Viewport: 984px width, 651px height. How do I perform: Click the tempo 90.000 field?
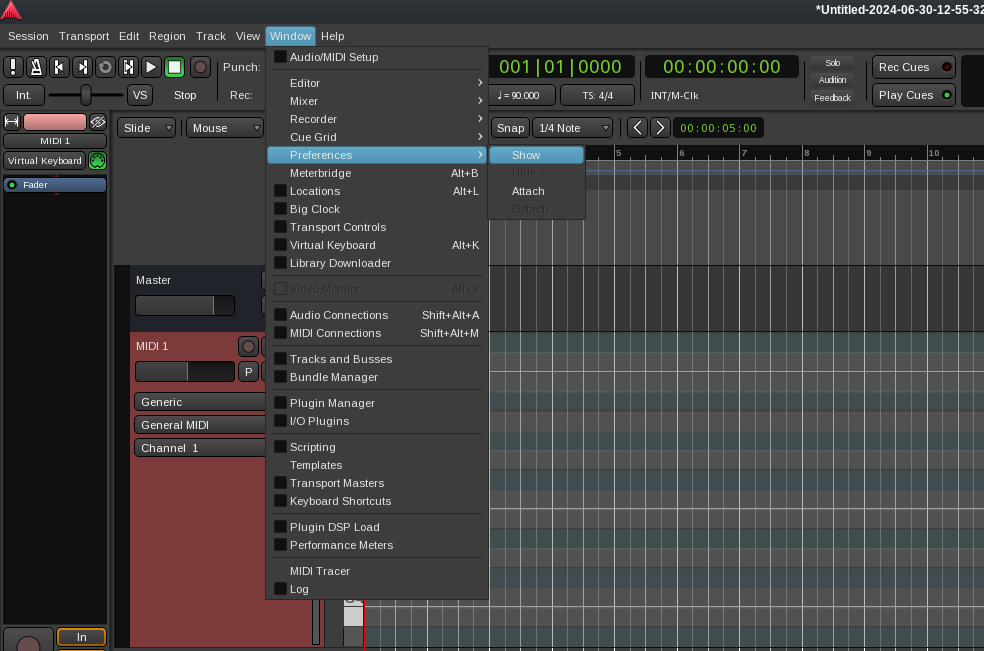click(518, 95)
